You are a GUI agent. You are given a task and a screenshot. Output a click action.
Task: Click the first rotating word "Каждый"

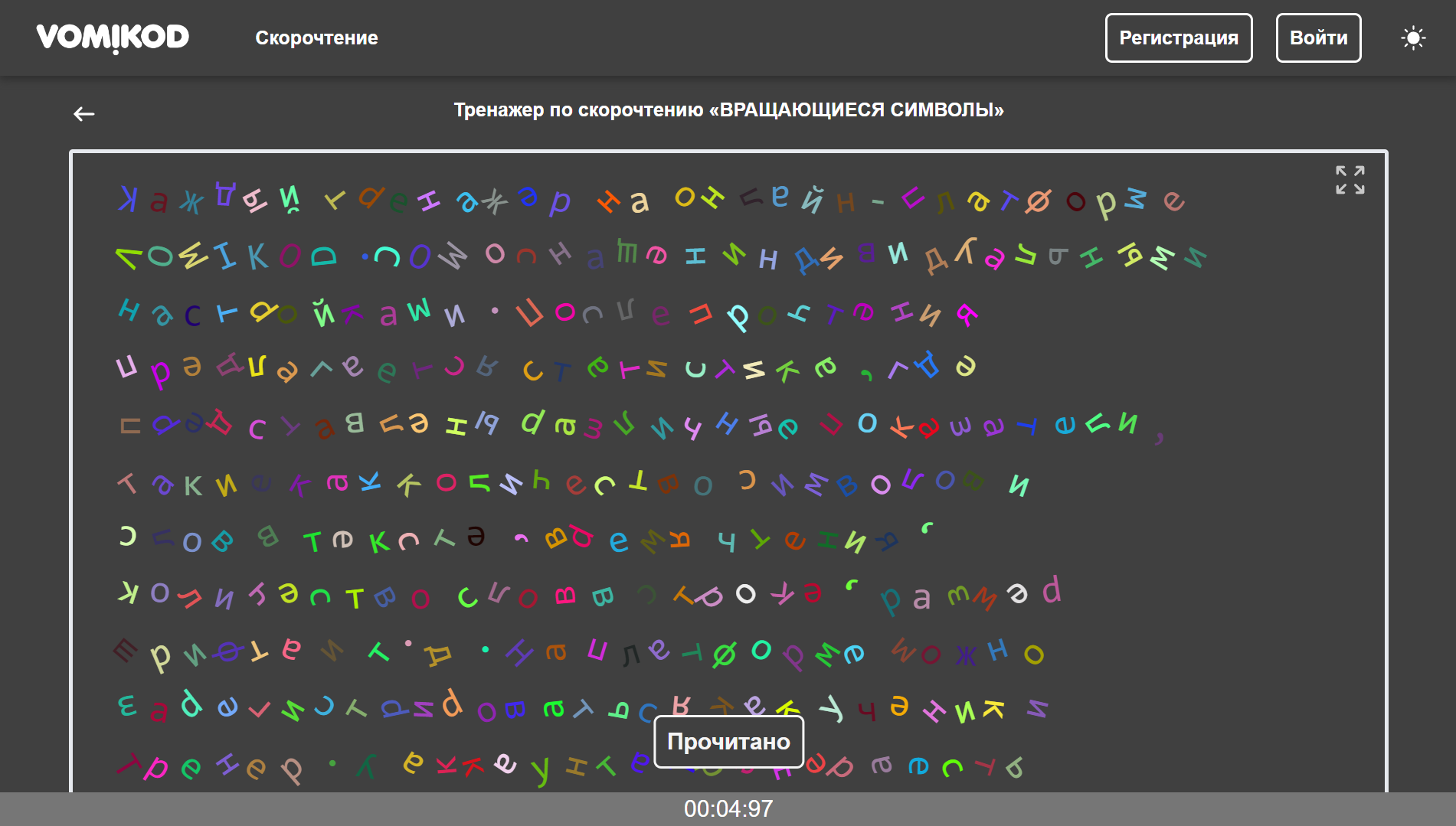(x=208, y=199)
